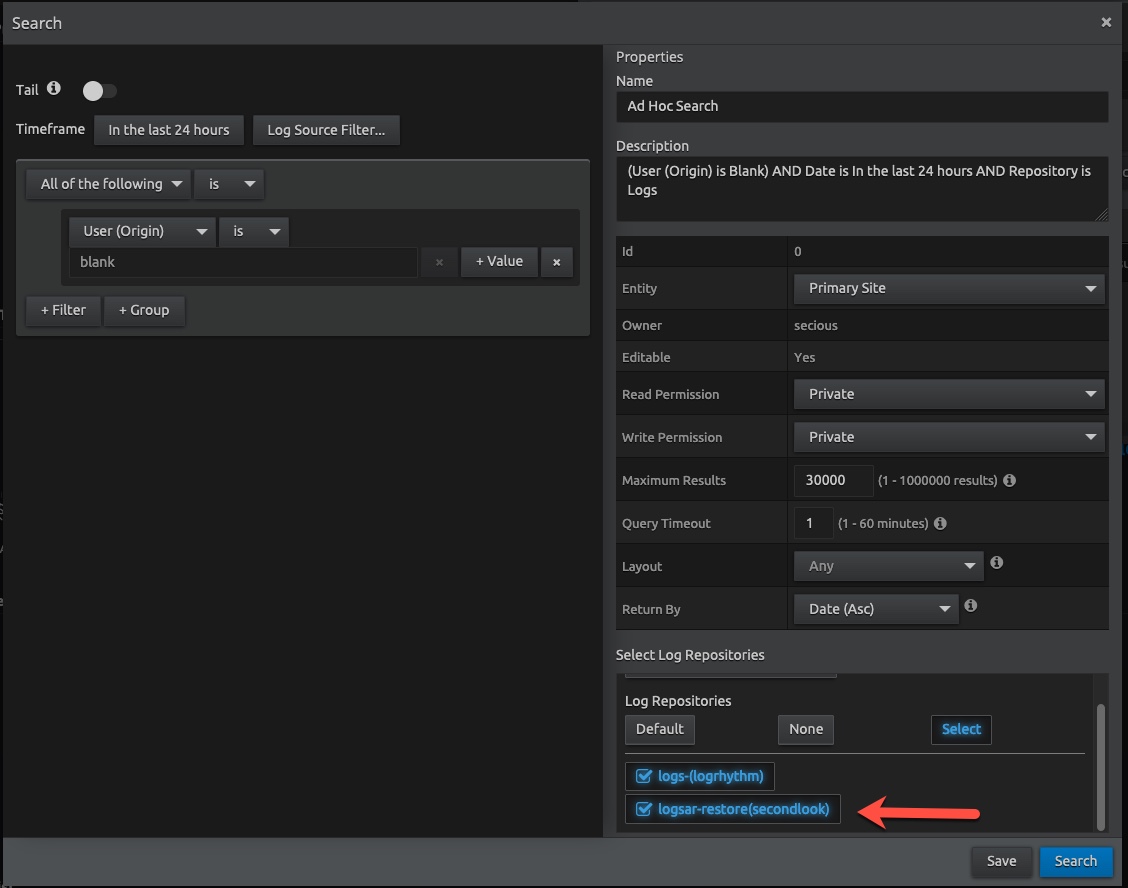Viewport: 1128px width, 888px height.
Task: Remove the User (Origin) filter row
Action: coord(556,262)
